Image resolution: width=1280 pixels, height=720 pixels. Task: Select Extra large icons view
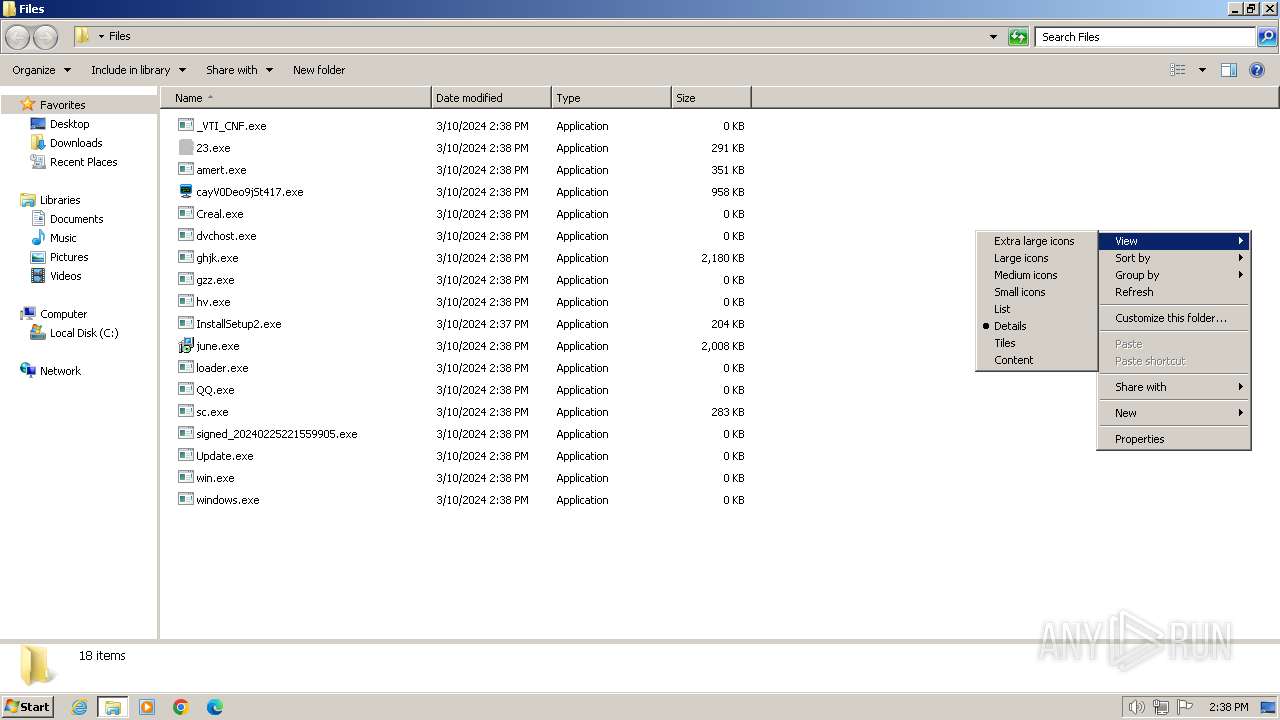(x=1036, y=241)
